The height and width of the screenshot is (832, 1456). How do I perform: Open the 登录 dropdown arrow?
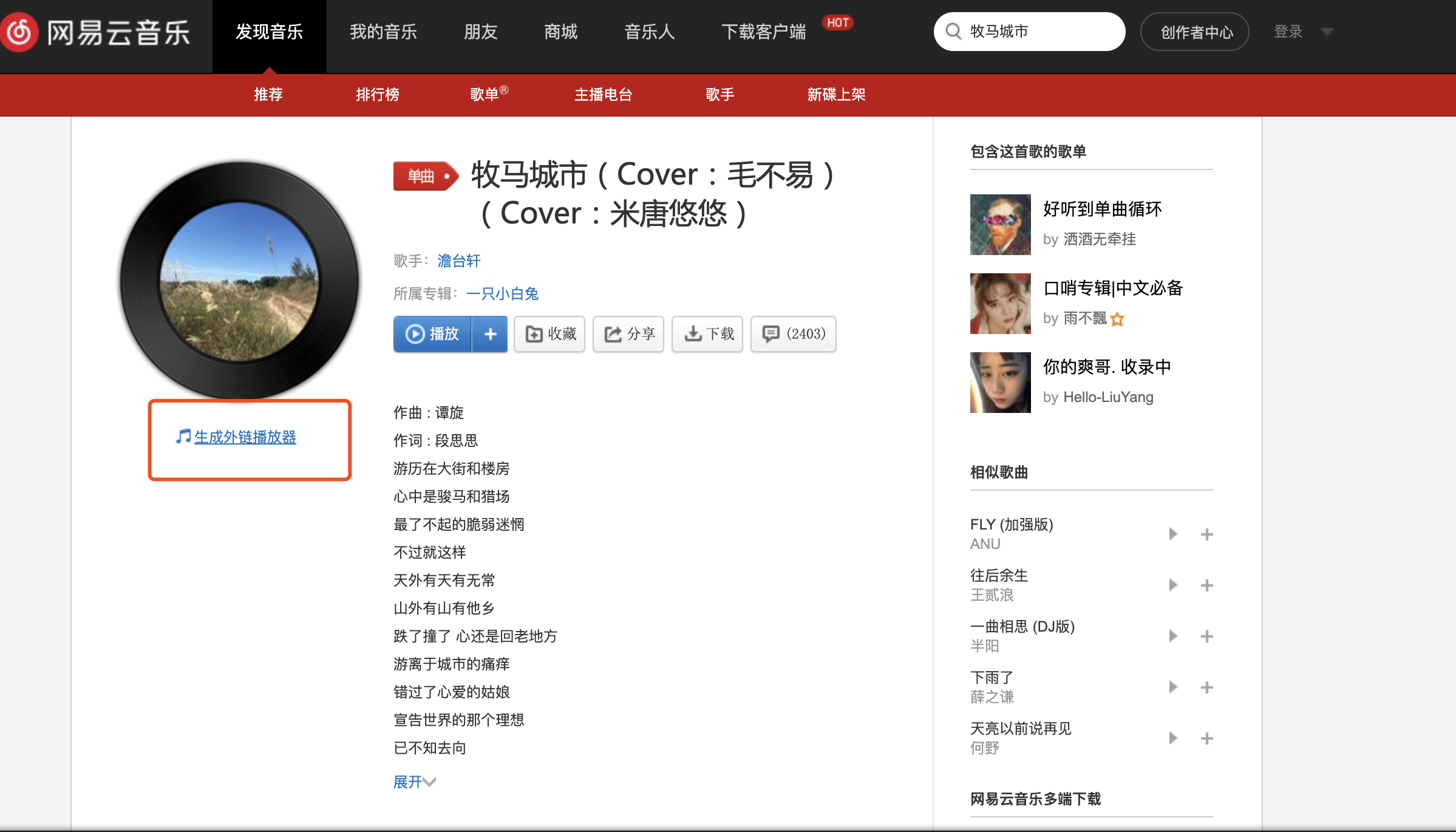coord(1327,32)
